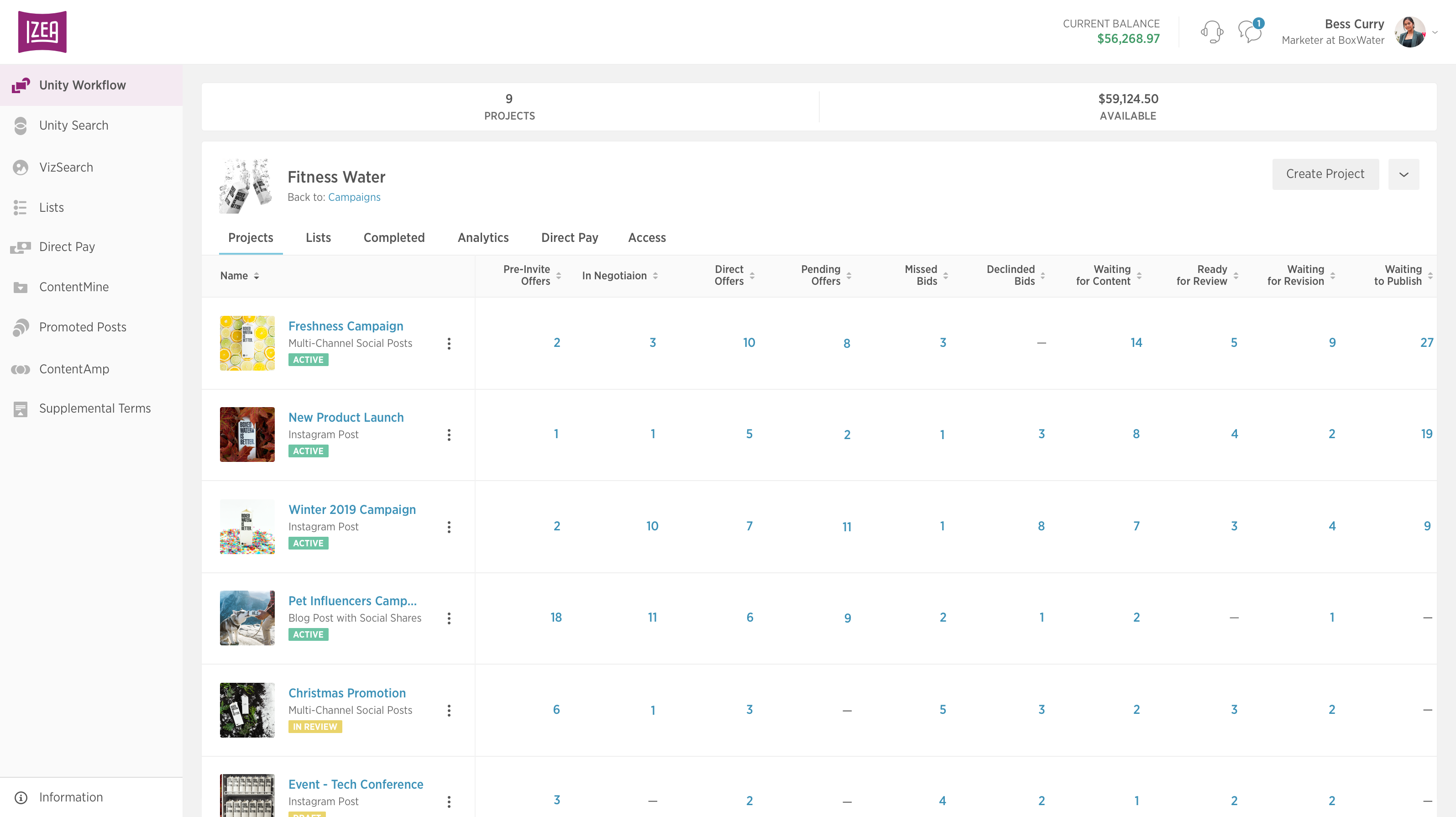This screenshot has height=817, width=1456.
Task: Click the IZEA logo
Action: point(42,31)
